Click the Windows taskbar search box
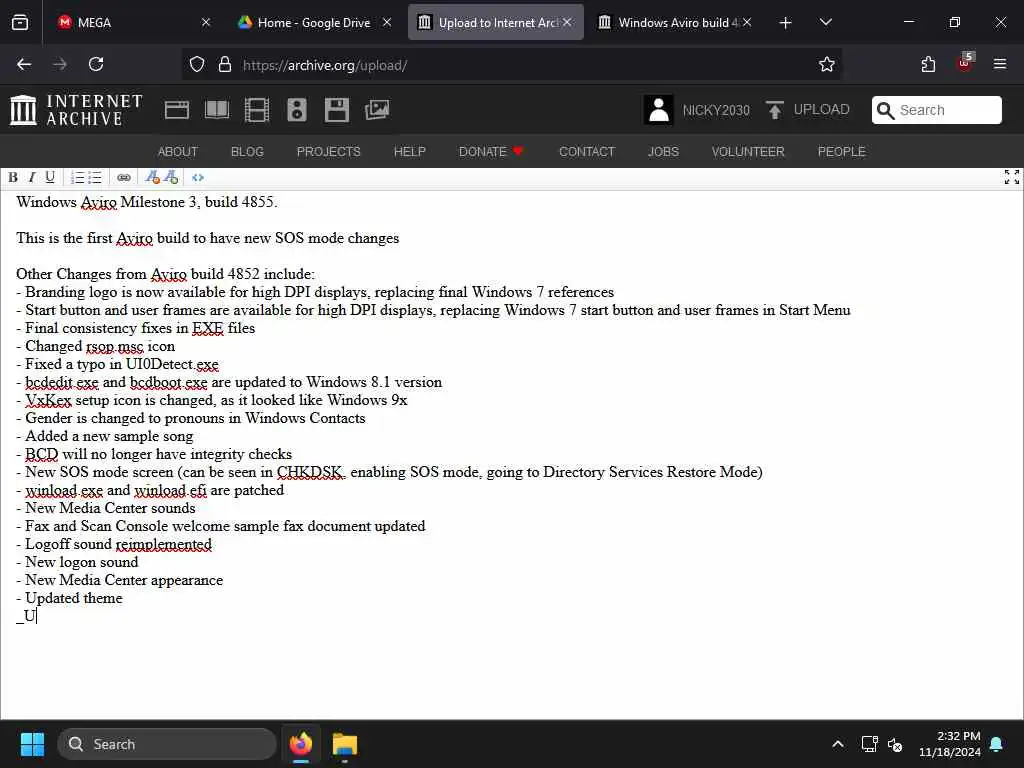This screenshot has width=1024, height=768. pos(167,744)
